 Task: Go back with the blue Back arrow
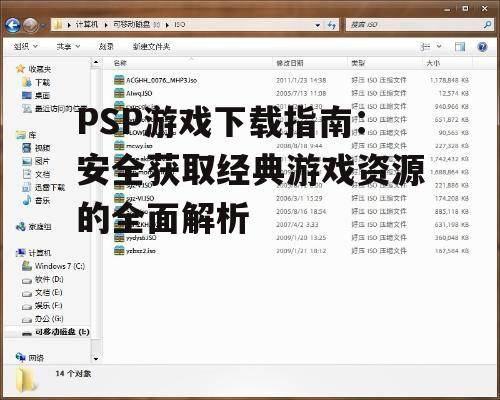coord(13,25)
